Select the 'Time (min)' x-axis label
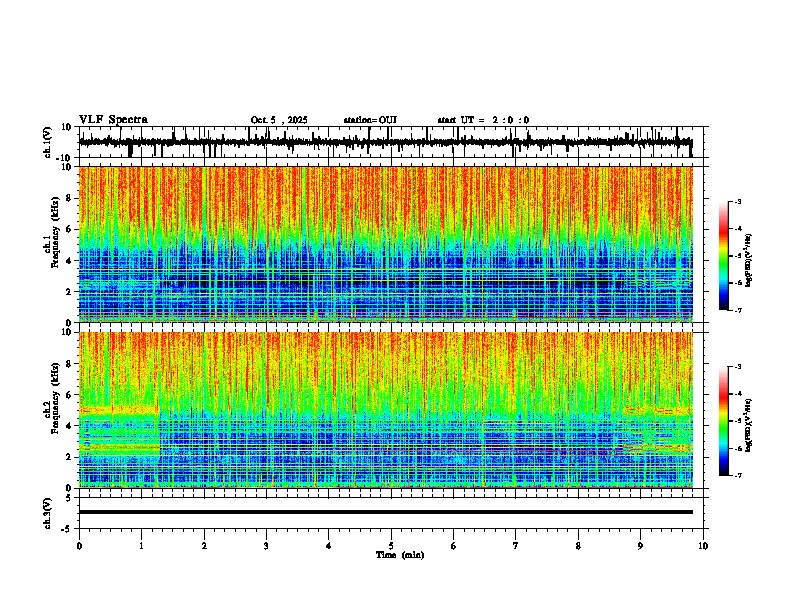The height and width of the screenshot is (612, 792). 400,555
